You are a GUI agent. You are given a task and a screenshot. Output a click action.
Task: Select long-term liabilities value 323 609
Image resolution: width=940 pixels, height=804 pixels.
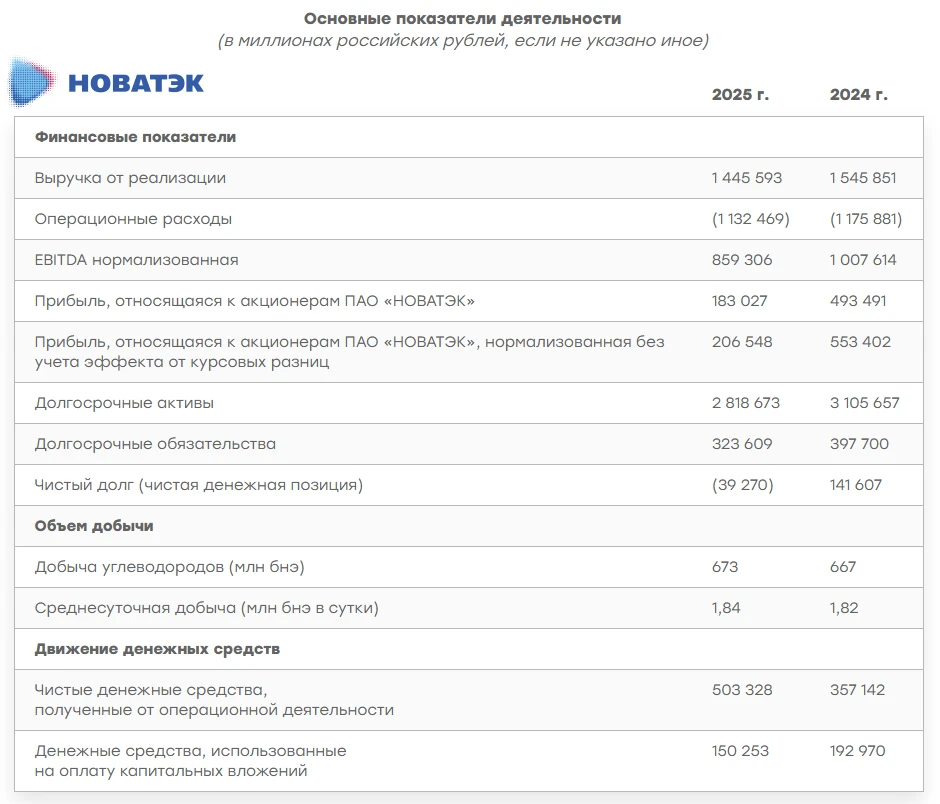[742, 444]
